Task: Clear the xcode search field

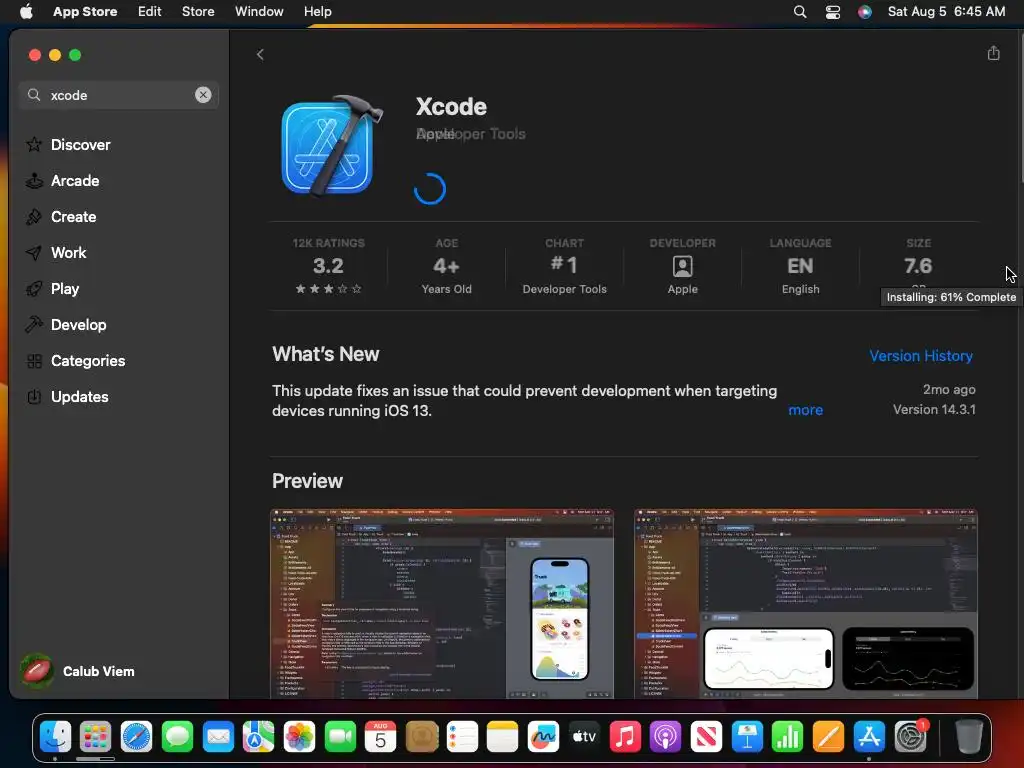Action: click(203, 95)
